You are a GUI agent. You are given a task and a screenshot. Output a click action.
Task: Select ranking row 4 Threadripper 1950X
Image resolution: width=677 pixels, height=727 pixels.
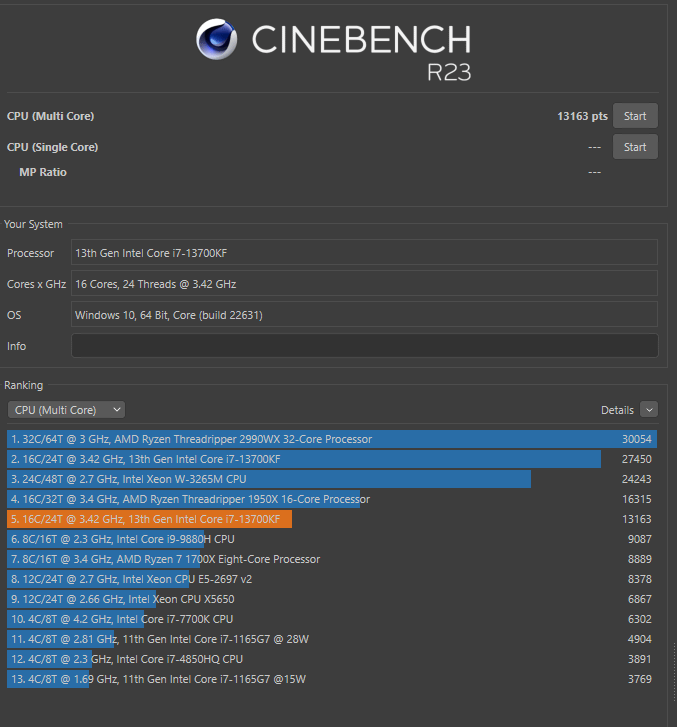click(332, 499)
